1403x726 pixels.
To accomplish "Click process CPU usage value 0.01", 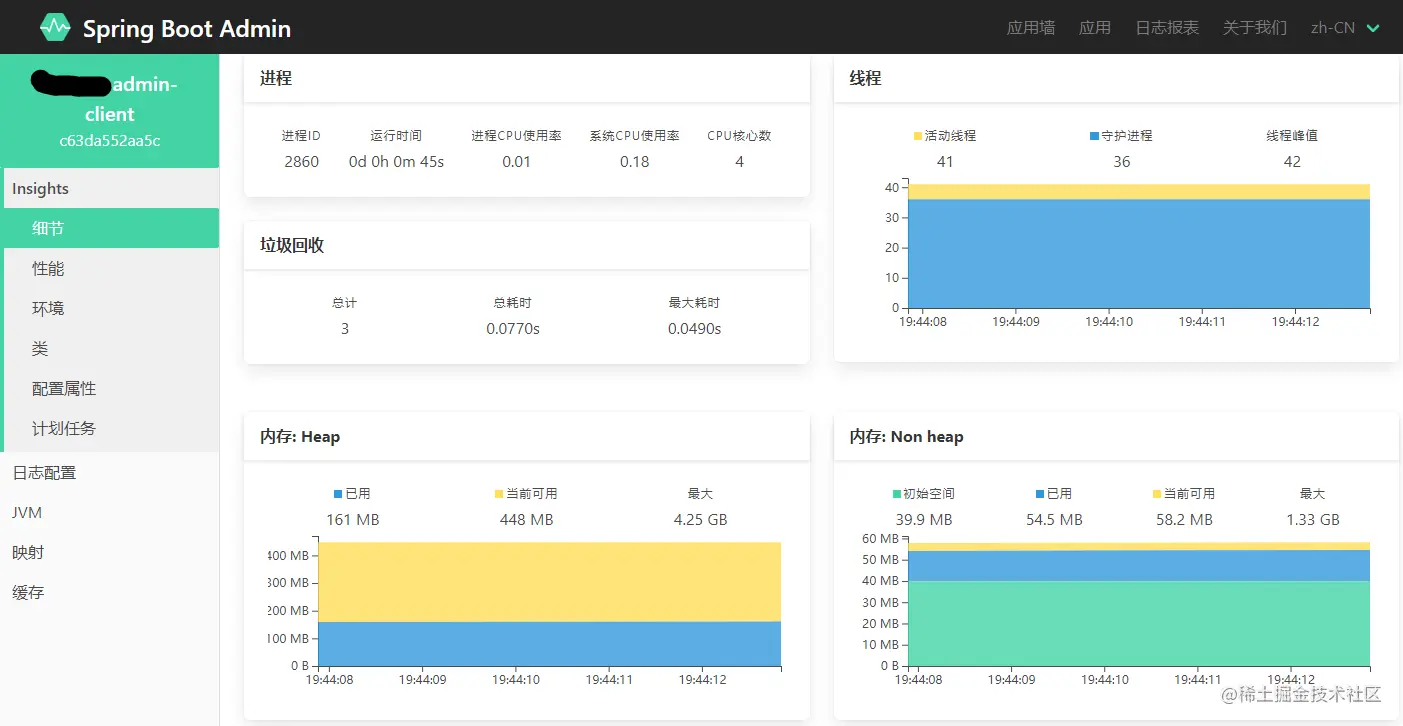I will coord(516,162).
